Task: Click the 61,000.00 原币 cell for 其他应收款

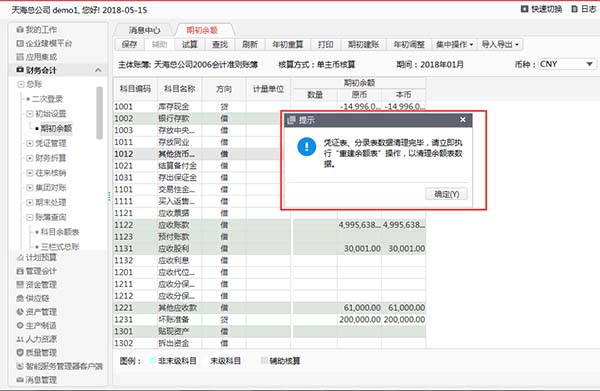Action: tap(359, 308)
